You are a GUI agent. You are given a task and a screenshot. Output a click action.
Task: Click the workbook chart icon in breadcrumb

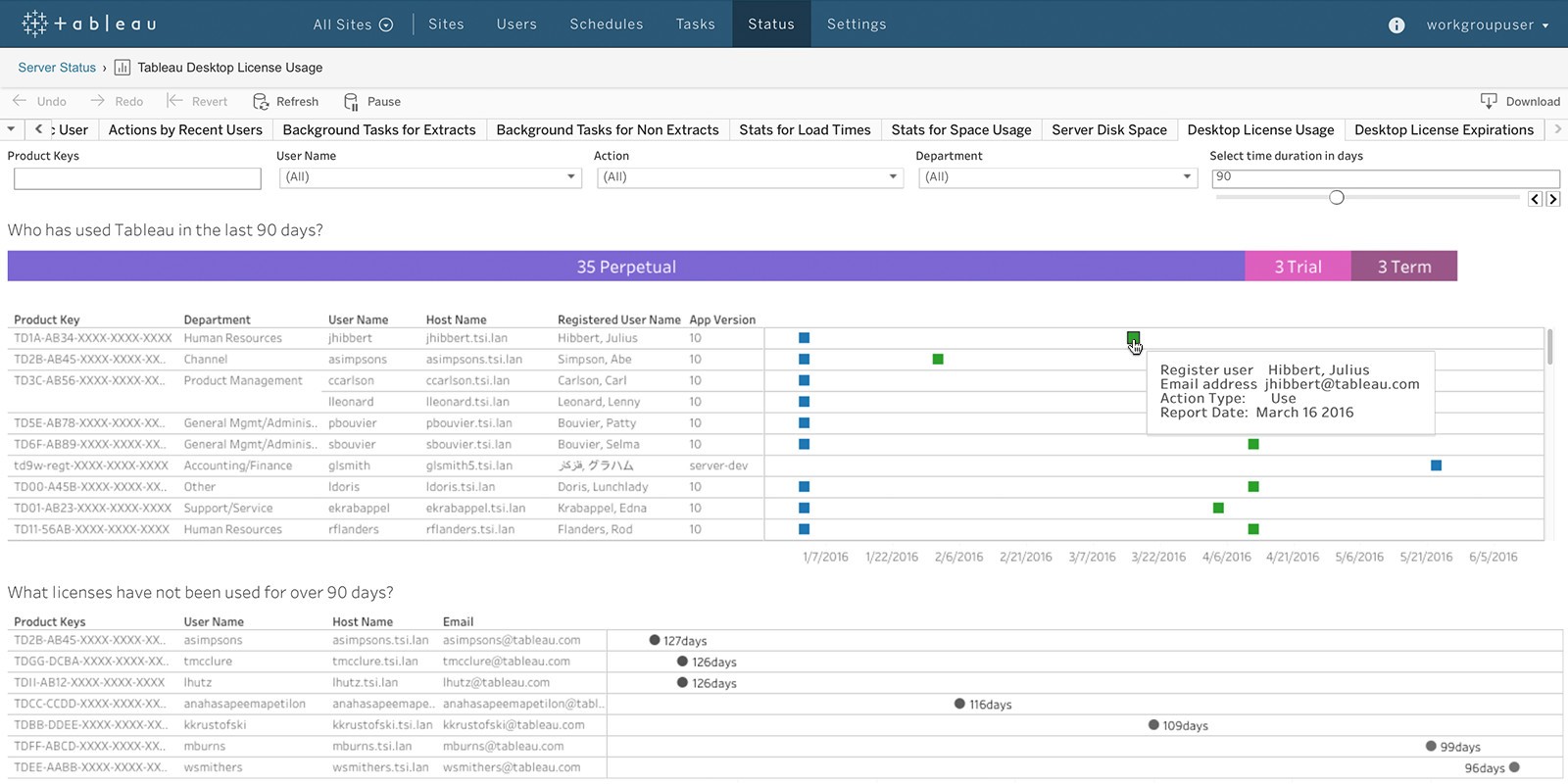(x=122, y=68)
